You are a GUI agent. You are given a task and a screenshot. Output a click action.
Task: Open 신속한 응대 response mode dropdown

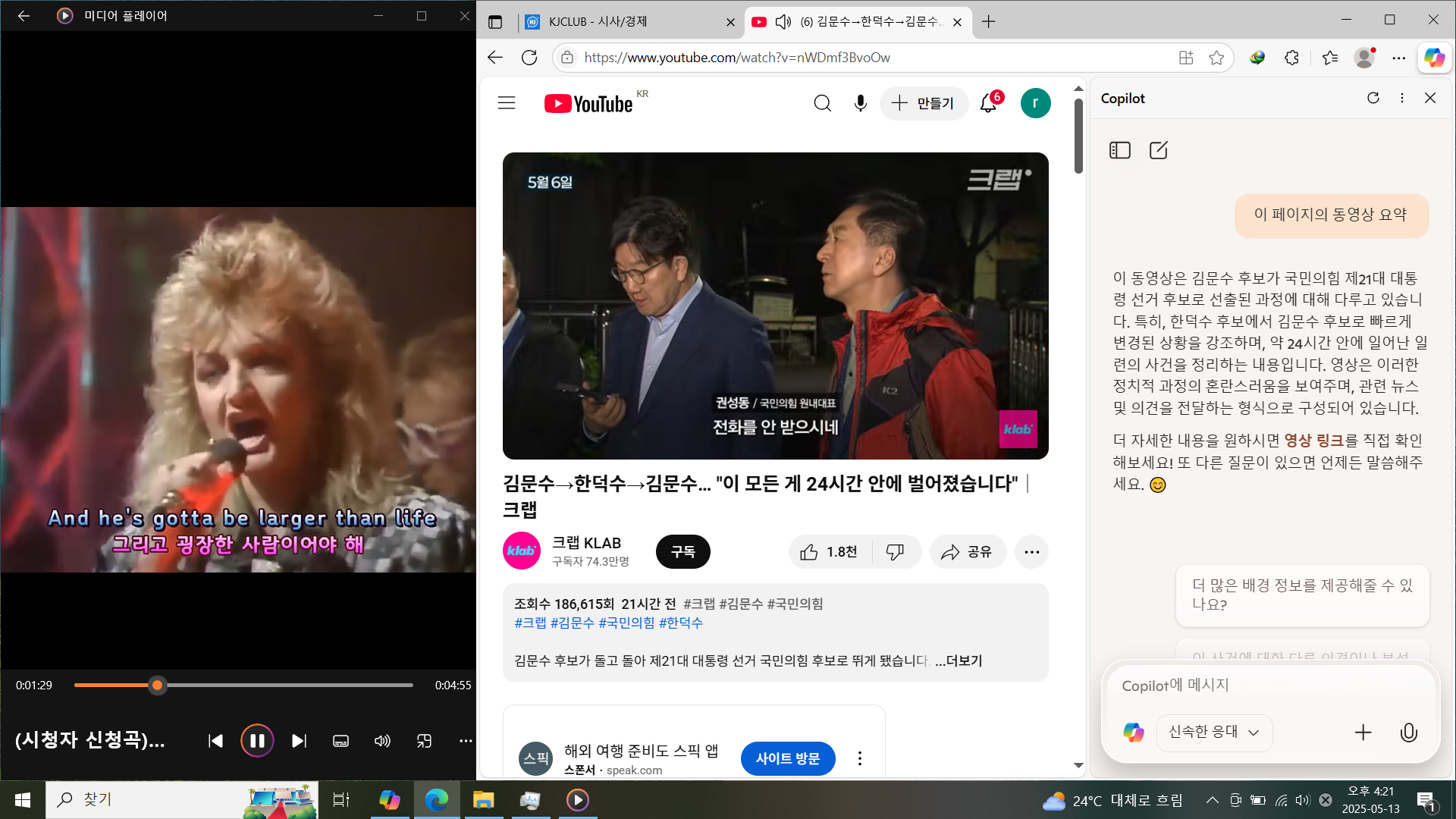pyautogui.click(x=1213, y=732)
